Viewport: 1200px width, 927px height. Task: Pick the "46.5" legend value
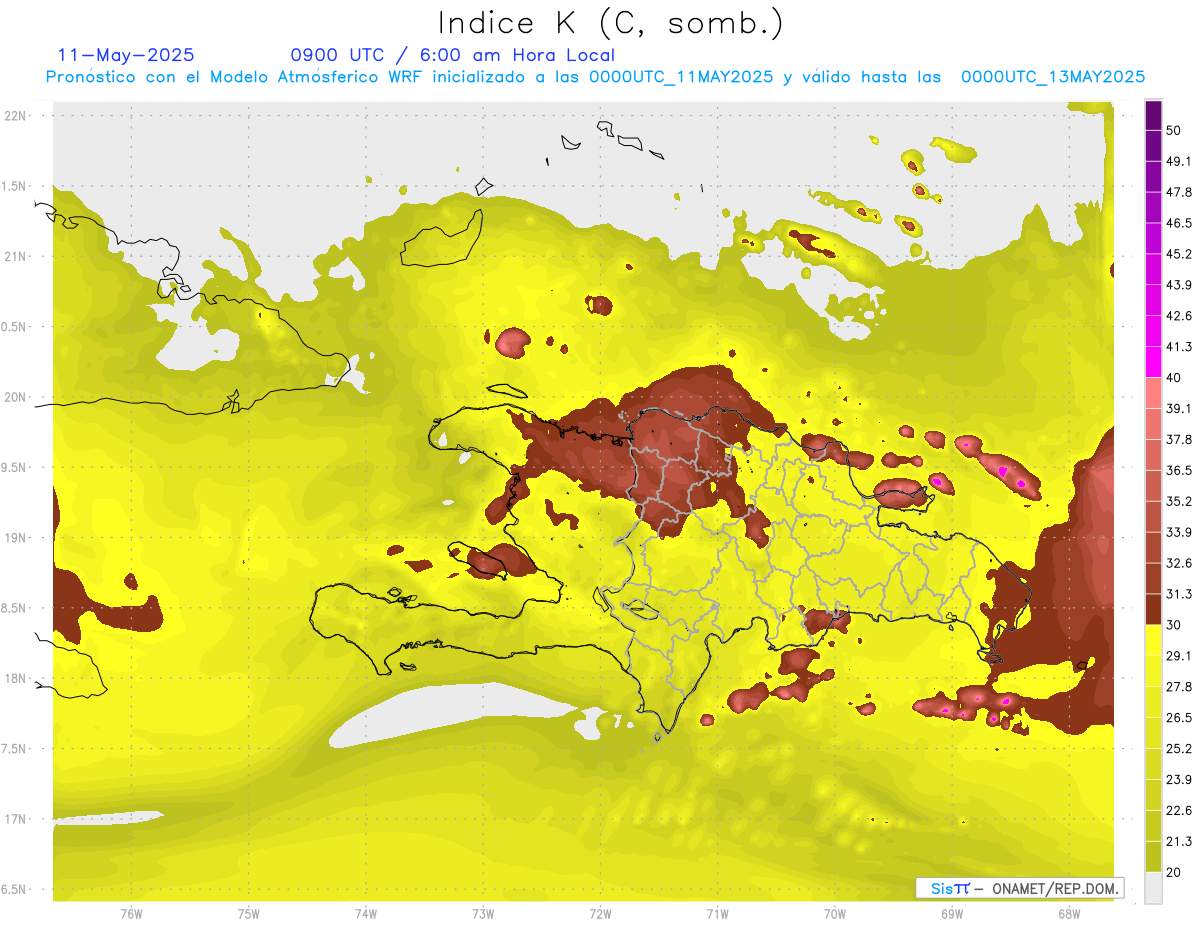[1179, 223]
